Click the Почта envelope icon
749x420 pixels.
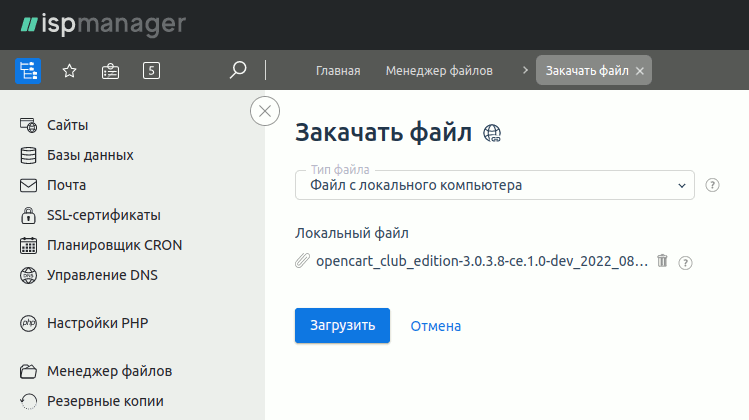point(28,185)
